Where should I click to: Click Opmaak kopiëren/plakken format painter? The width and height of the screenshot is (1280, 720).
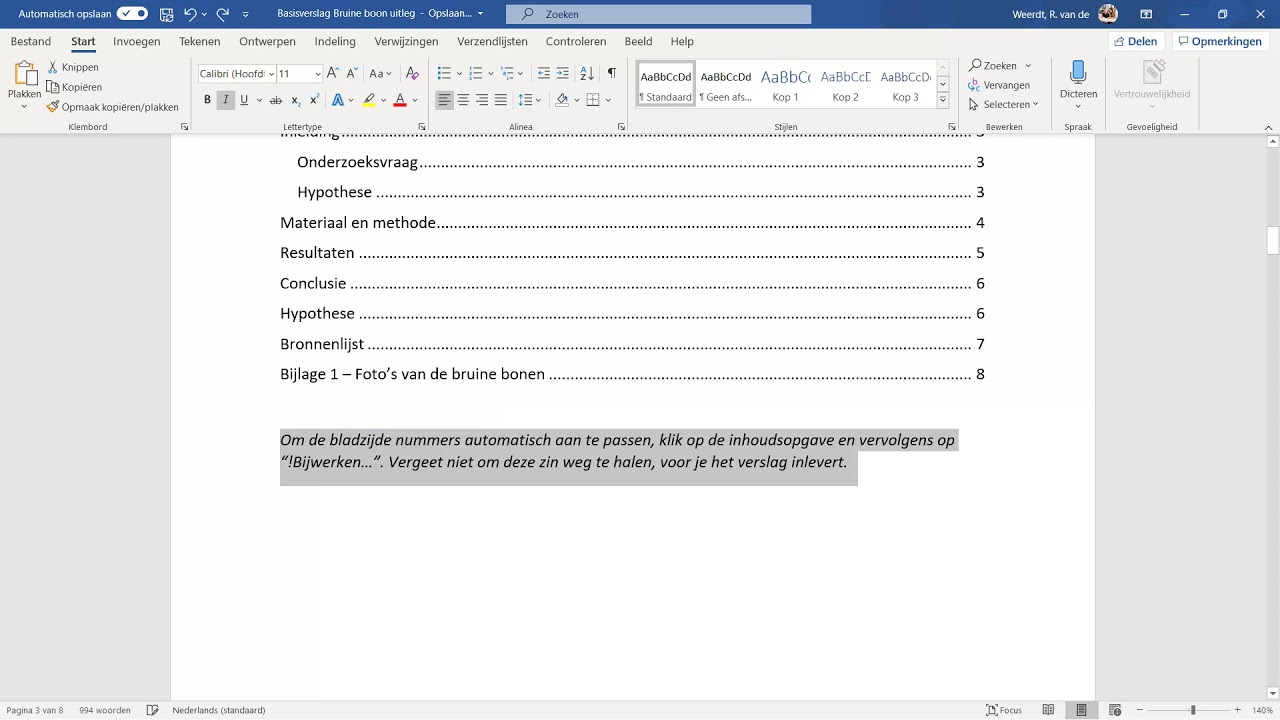click(113, 107)
